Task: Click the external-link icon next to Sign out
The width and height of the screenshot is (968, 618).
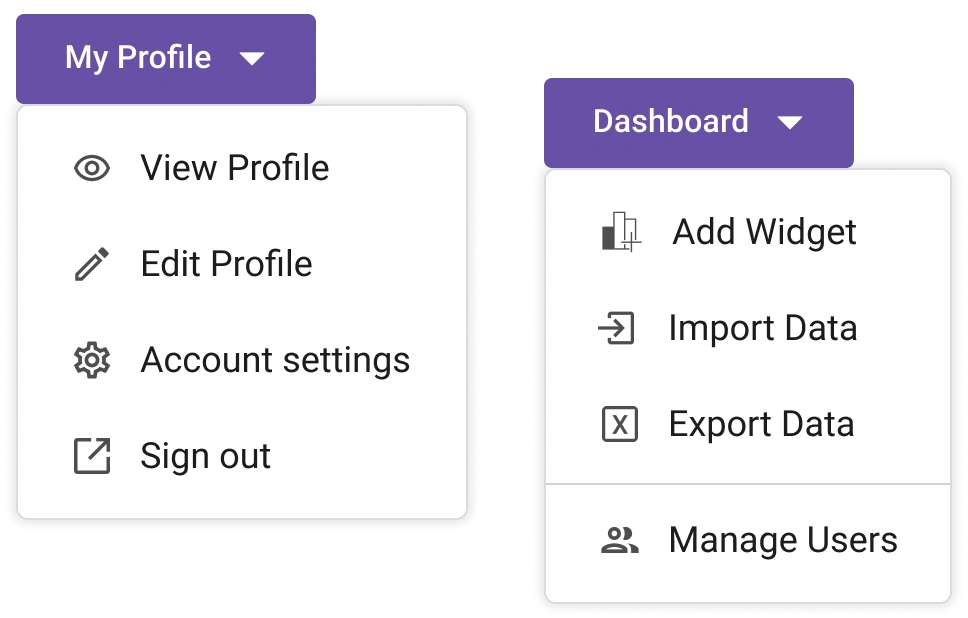Action: click(x=91, y=455)
